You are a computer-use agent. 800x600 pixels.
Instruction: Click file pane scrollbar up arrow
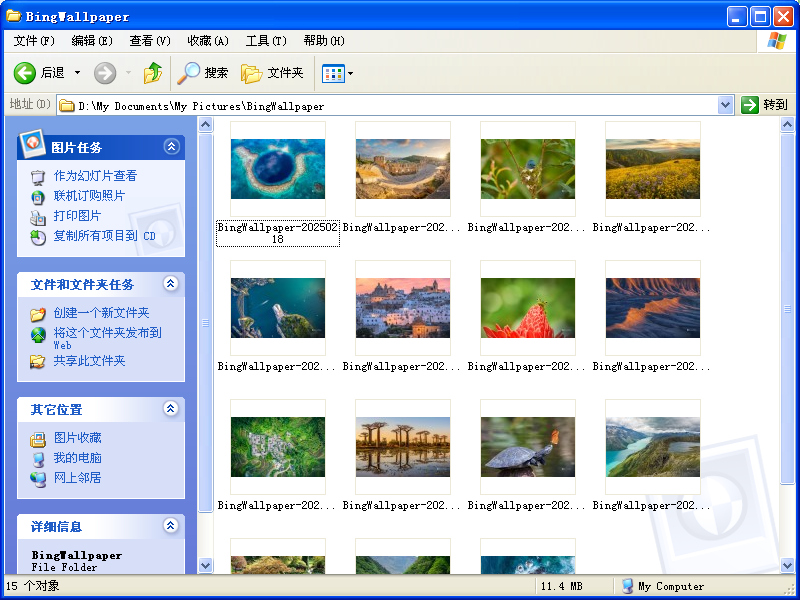pos(787,124)
